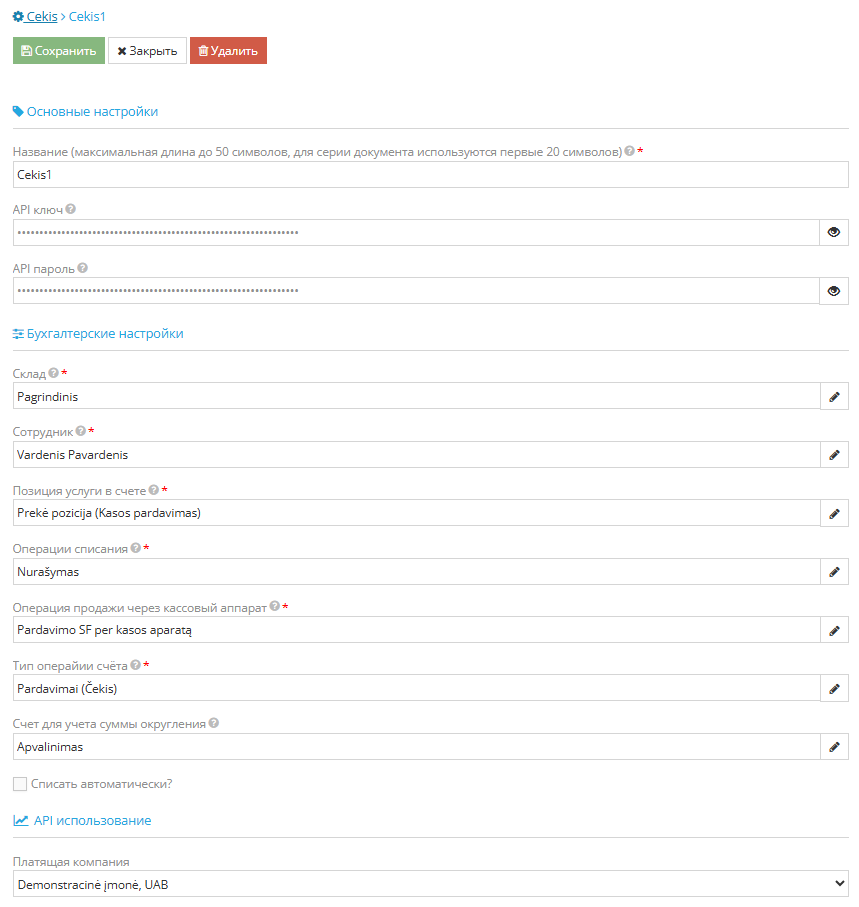Show the API пароль with eye icon
The width and height of the screenshot is (859, 907).
(x=834, y=291)
